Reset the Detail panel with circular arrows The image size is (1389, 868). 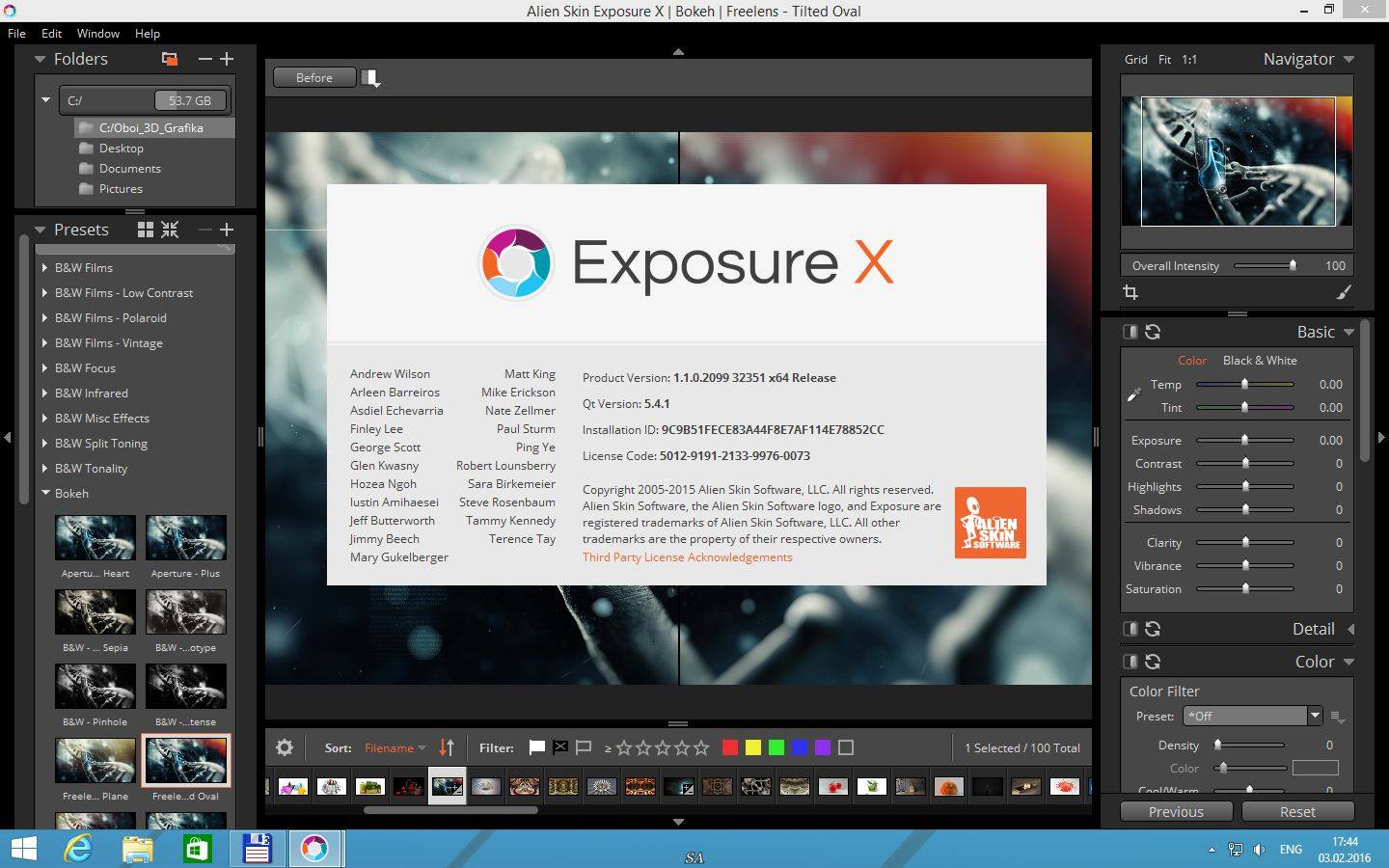point(1153,629)
